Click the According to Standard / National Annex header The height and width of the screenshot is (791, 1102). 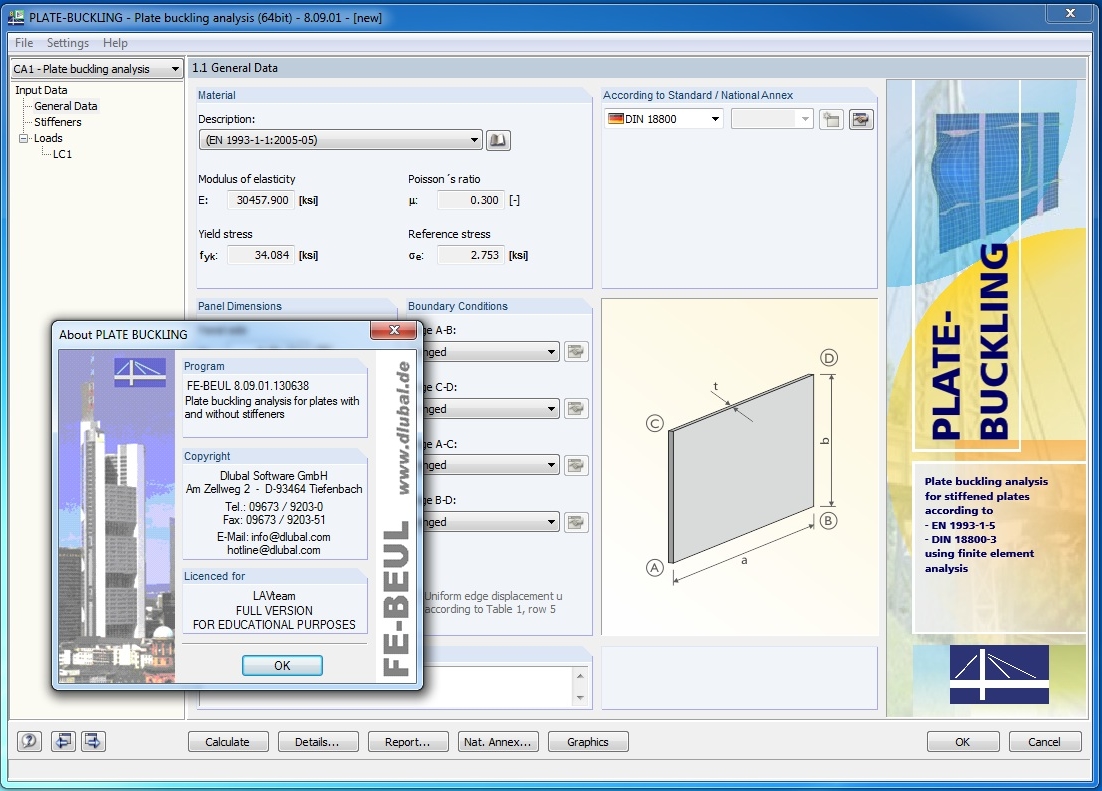point(698,96)
